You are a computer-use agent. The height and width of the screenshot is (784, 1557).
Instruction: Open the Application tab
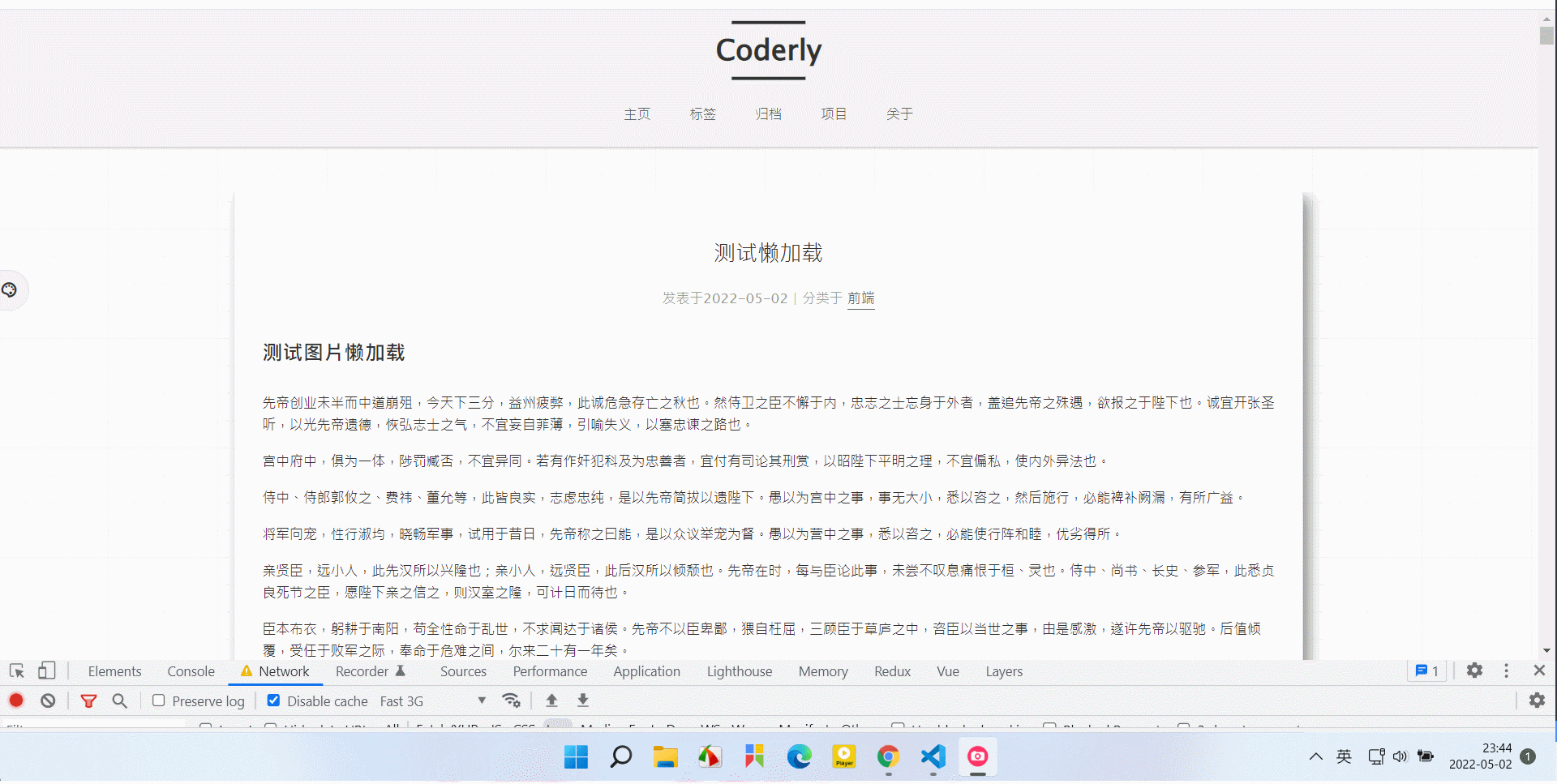(646, 671)
